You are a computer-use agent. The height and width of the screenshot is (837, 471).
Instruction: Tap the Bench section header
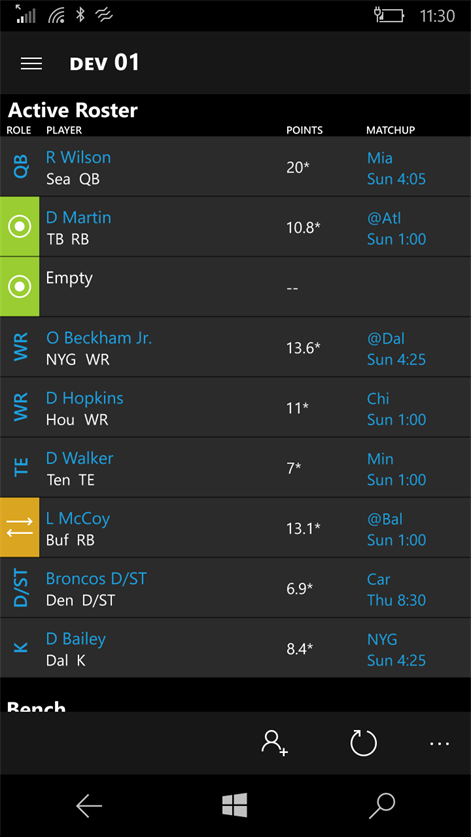(x=36, y=706)
